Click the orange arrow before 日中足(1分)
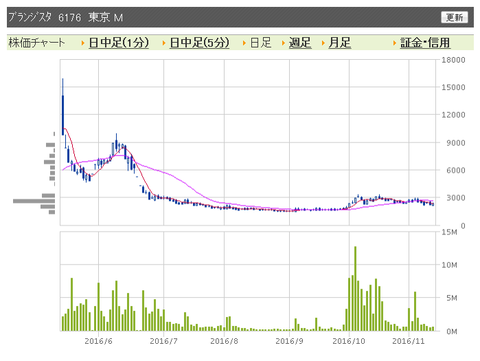The image size is (480, 361). click(83, 43)
